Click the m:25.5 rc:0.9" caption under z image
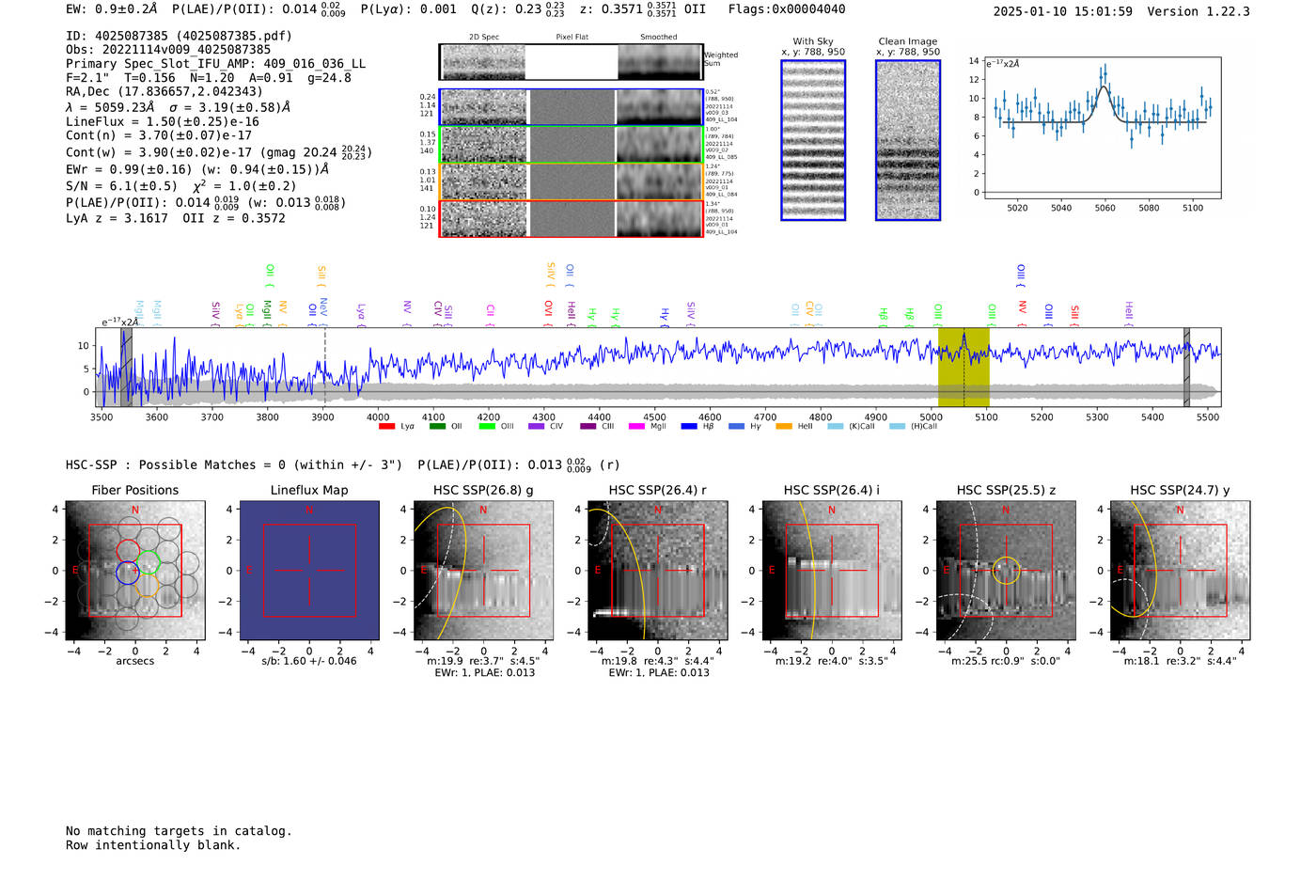 coord(1006,661)
